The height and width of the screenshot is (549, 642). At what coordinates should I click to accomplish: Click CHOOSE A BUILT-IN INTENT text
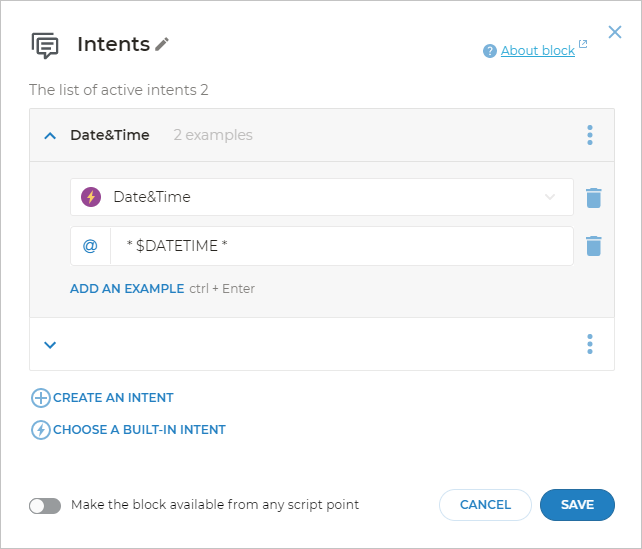[139, 430]
